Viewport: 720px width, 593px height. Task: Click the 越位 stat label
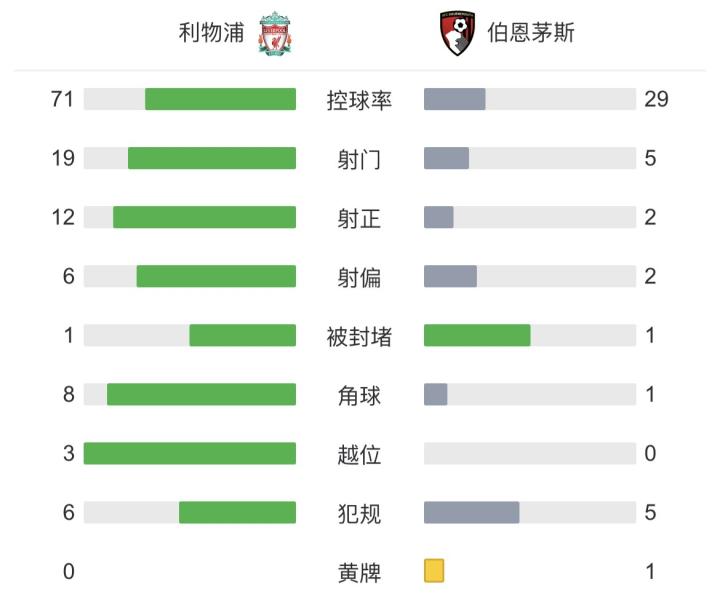359,454
